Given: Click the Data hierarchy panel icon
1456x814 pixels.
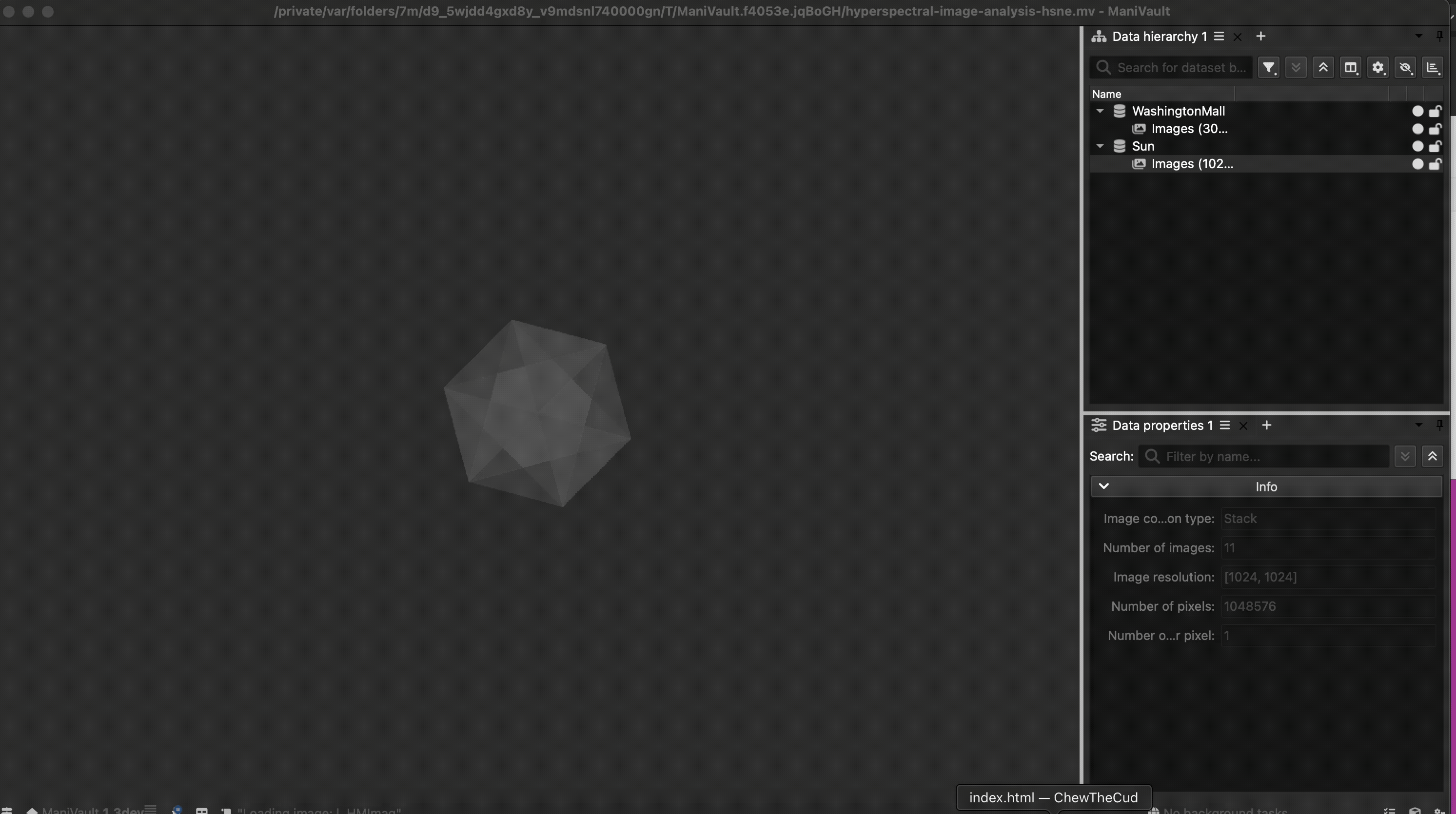Looking at the screenshot, I should (x=1099, y=36).
